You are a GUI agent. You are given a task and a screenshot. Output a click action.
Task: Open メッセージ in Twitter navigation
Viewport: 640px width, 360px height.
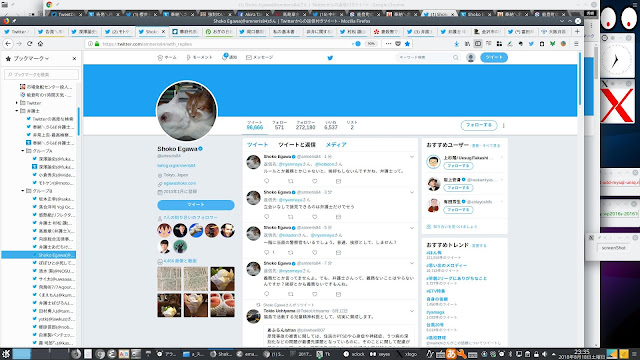(260, 58)
